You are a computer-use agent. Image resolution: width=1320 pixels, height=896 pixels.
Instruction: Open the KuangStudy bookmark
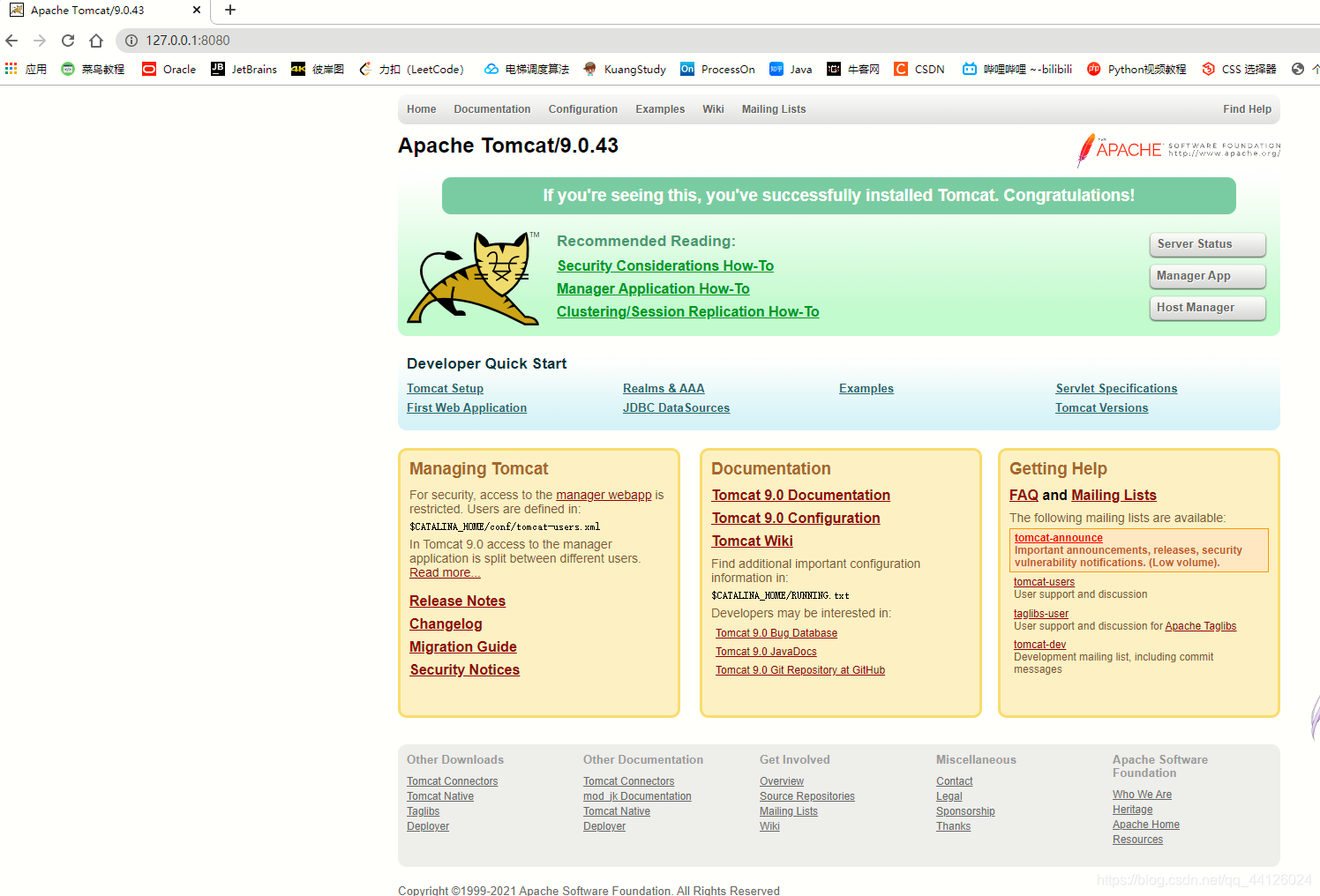point(625,69)
